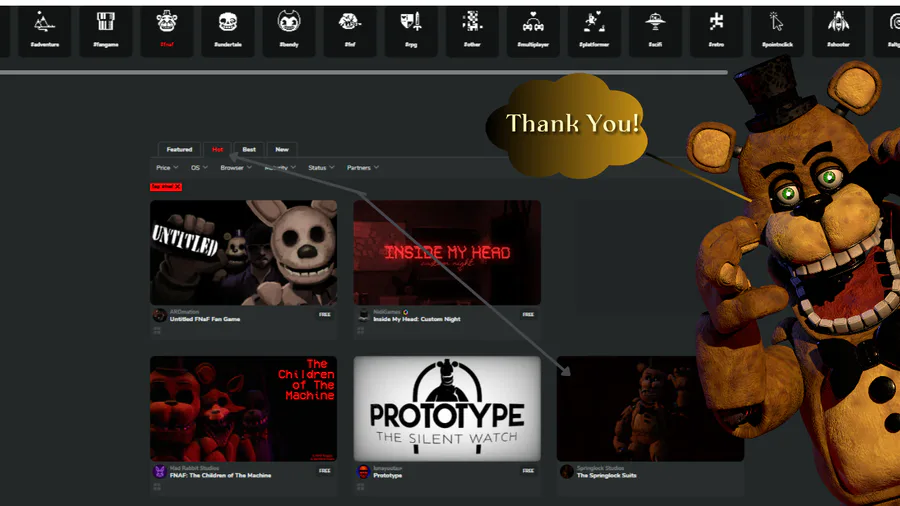Switch to the Featured tab
The image size is (900, 506).
pos(179,149)
